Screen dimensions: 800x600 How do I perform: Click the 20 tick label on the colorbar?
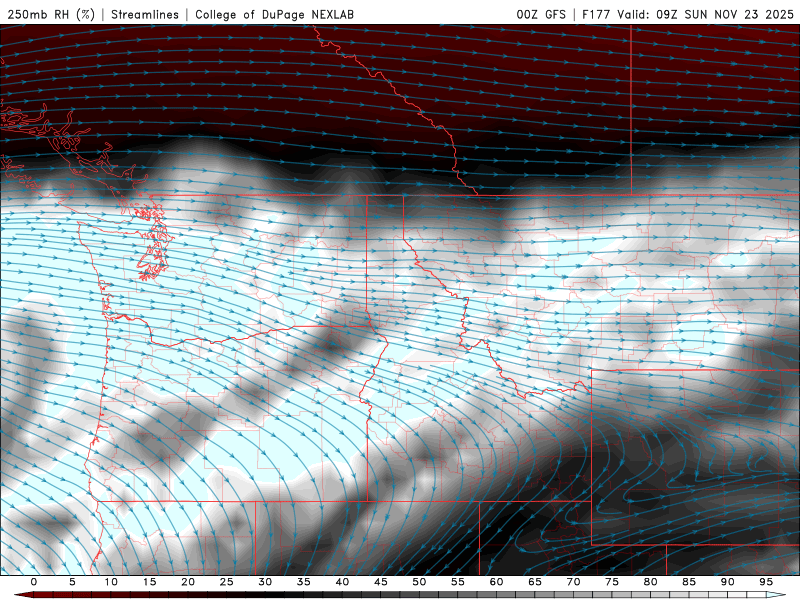tap(188, 582)
